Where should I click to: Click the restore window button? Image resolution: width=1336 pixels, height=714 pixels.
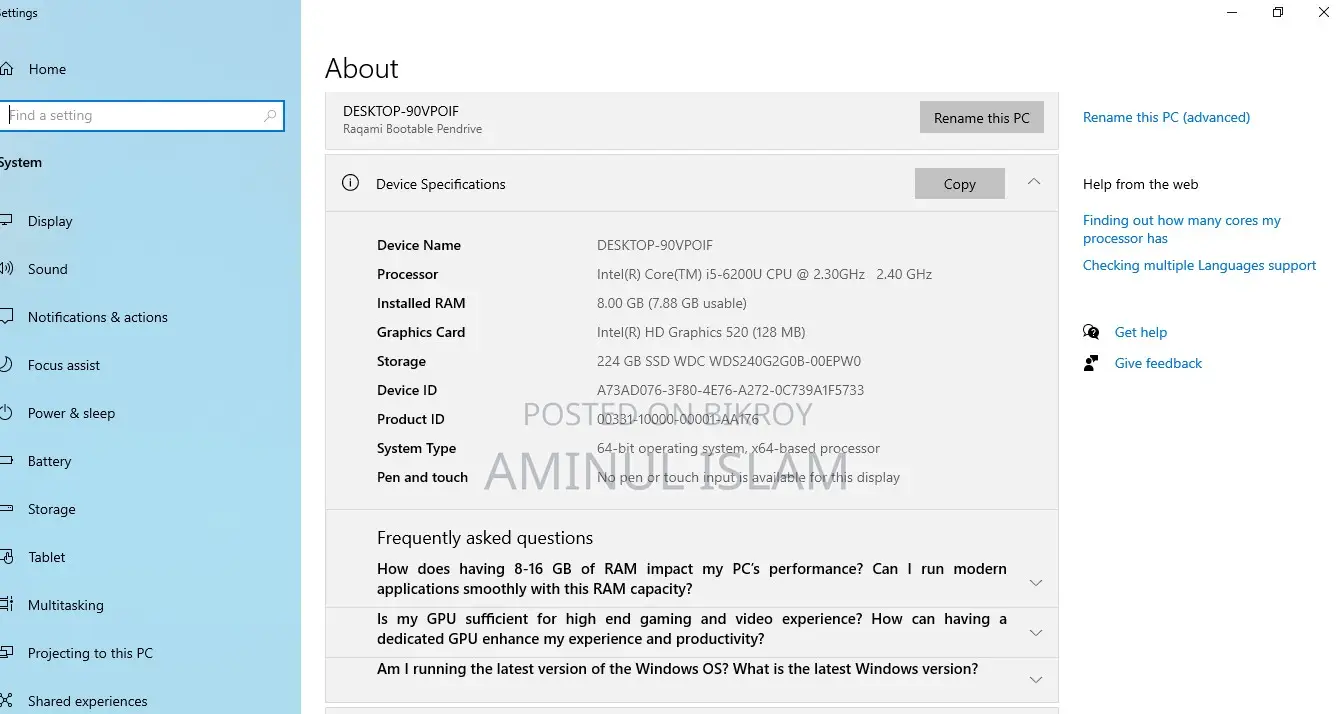click(x=1278, y=12)
